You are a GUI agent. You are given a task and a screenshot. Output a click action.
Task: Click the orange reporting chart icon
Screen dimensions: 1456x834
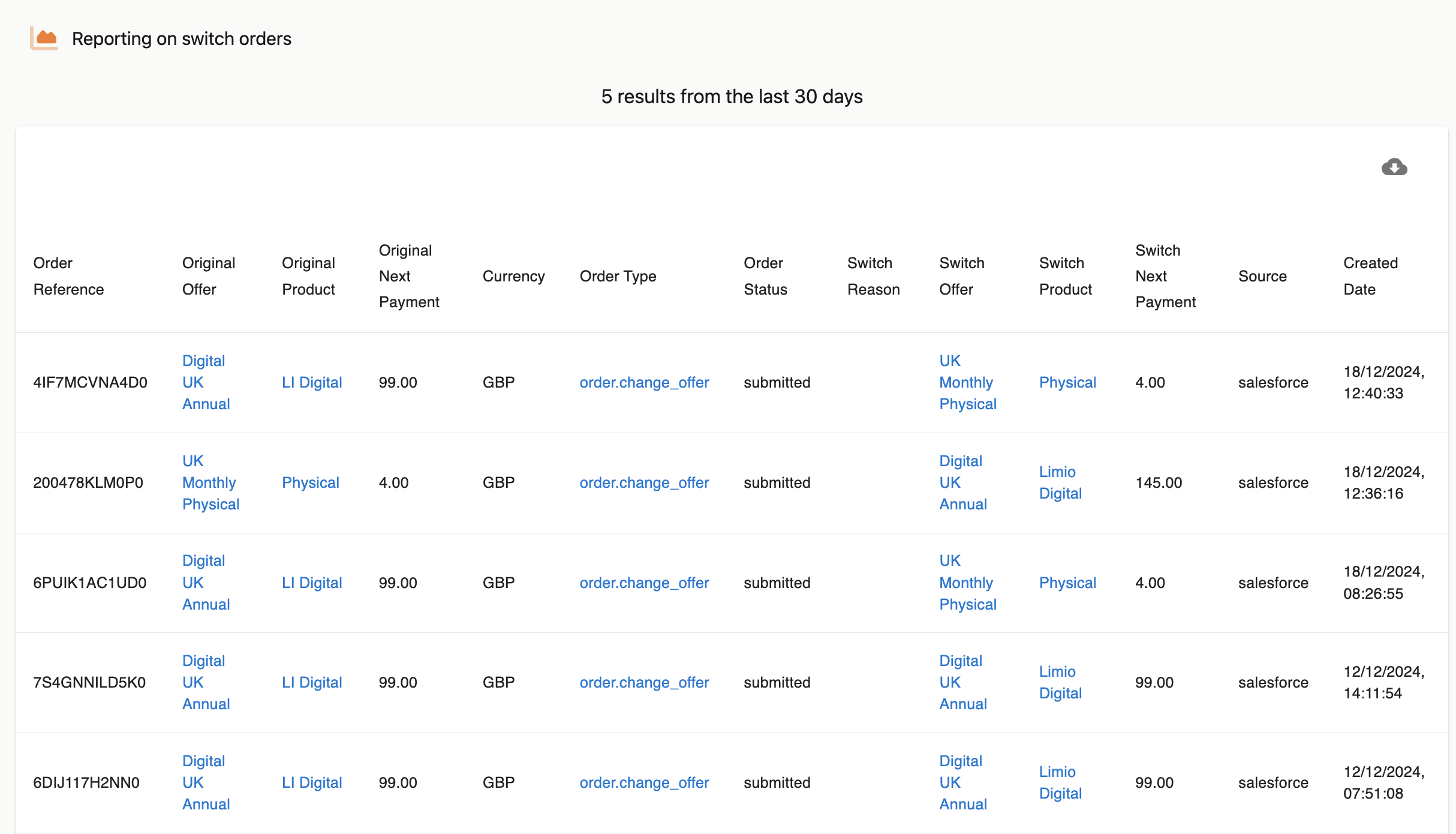[x=44, y=38]
